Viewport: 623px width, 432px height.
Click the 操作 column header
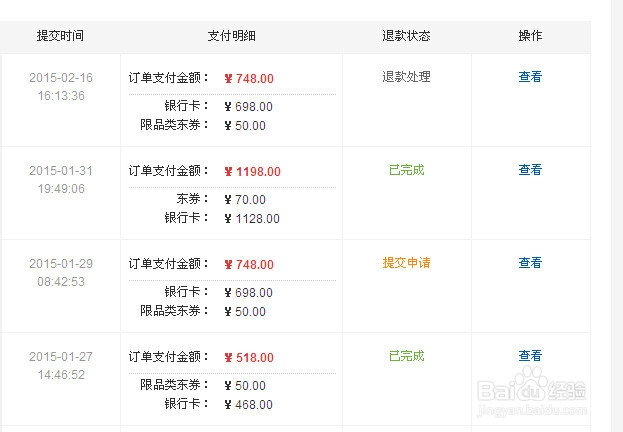pyautogui.click(x=530, y=35)
